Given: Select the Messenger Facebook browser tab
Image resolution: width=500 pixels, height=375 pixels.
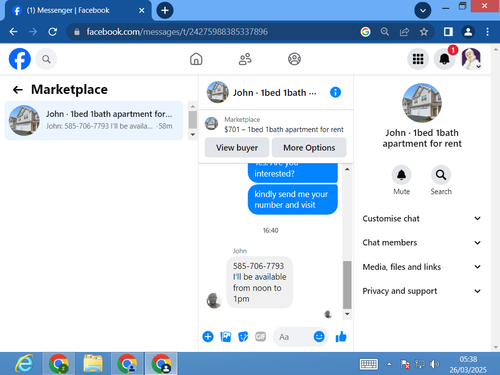Looking at the screenshot, I should click(78, 10).
